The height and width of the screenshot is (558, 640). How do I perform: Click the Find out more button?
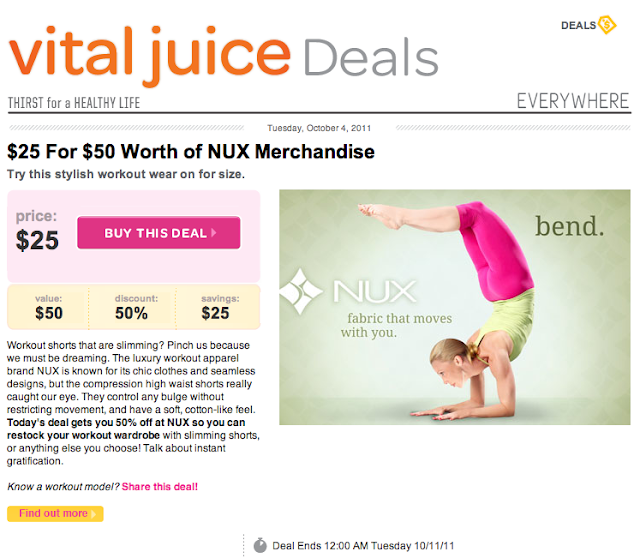[55, 514]
